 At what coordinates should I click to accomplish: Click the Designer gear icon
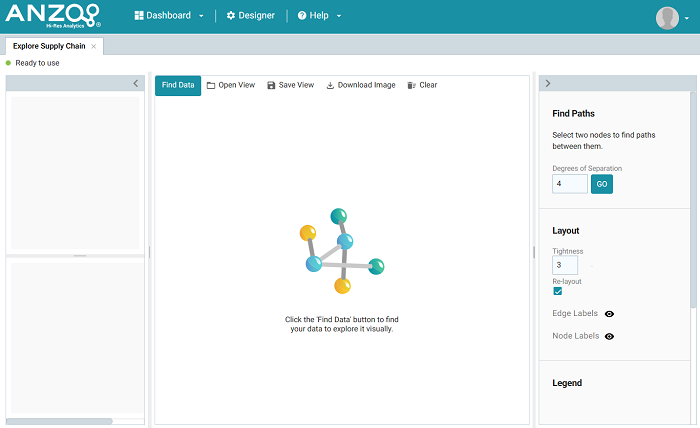pyautogui.click(x=231, y=16)
